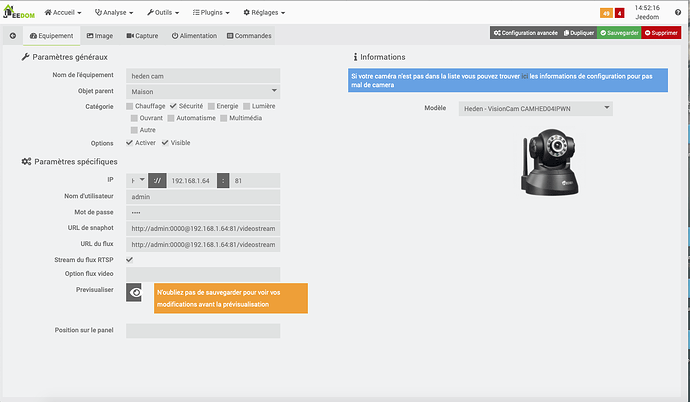This screenshot has width=690, height=402.
Task: Switch to the Equipement tab
Action: (x=51, y=36)
